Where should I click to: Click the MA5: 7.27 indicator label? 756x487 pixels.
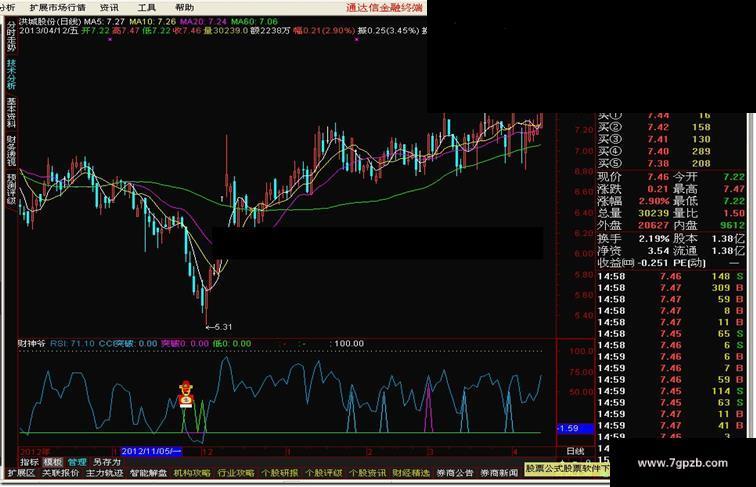point(105,21)
